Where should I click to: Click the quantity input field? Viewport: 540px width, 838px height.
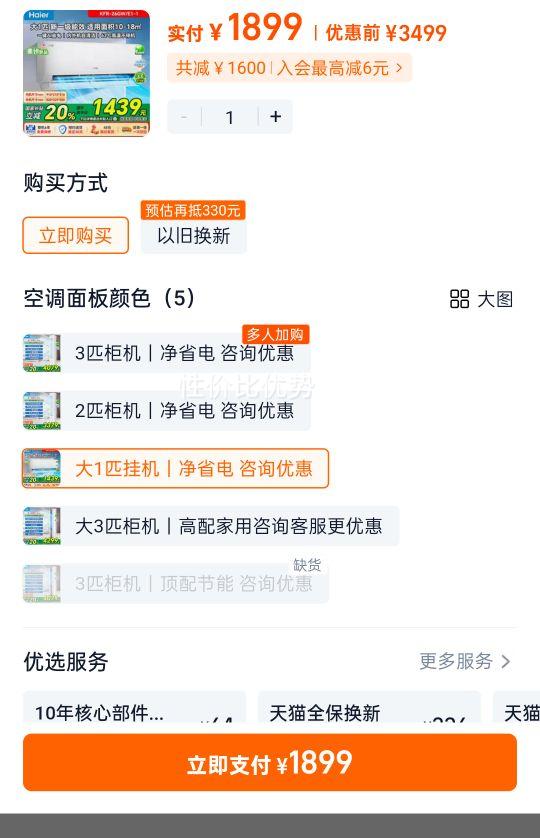pos(230,117)
